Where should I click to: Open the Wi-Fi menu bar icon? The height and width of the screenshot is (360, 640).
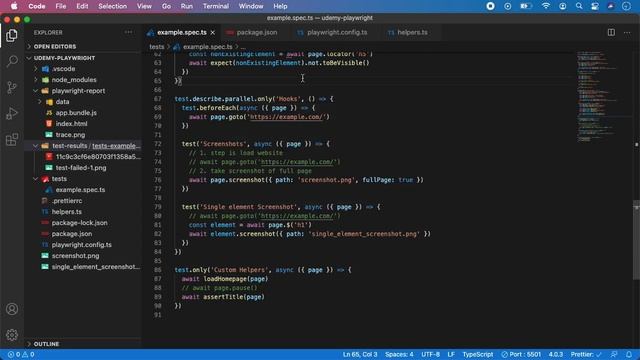[x=546, y=6]
